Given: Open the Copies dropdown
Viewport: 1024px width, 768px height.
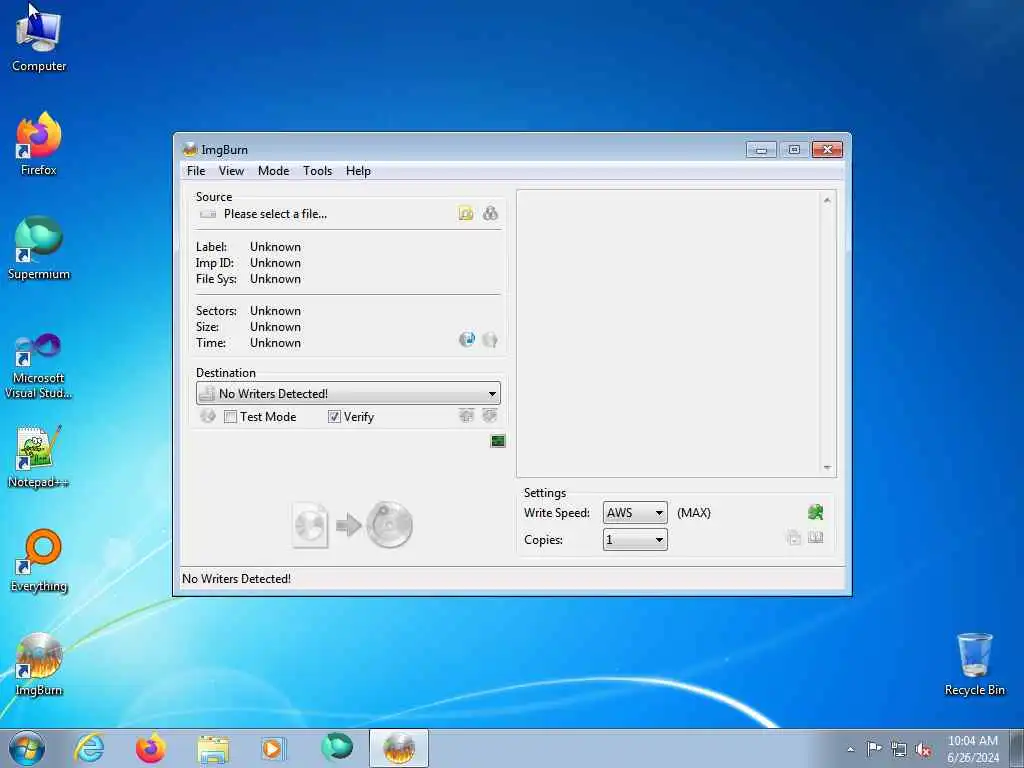Looking at the screenshot, I should (635, 539).
